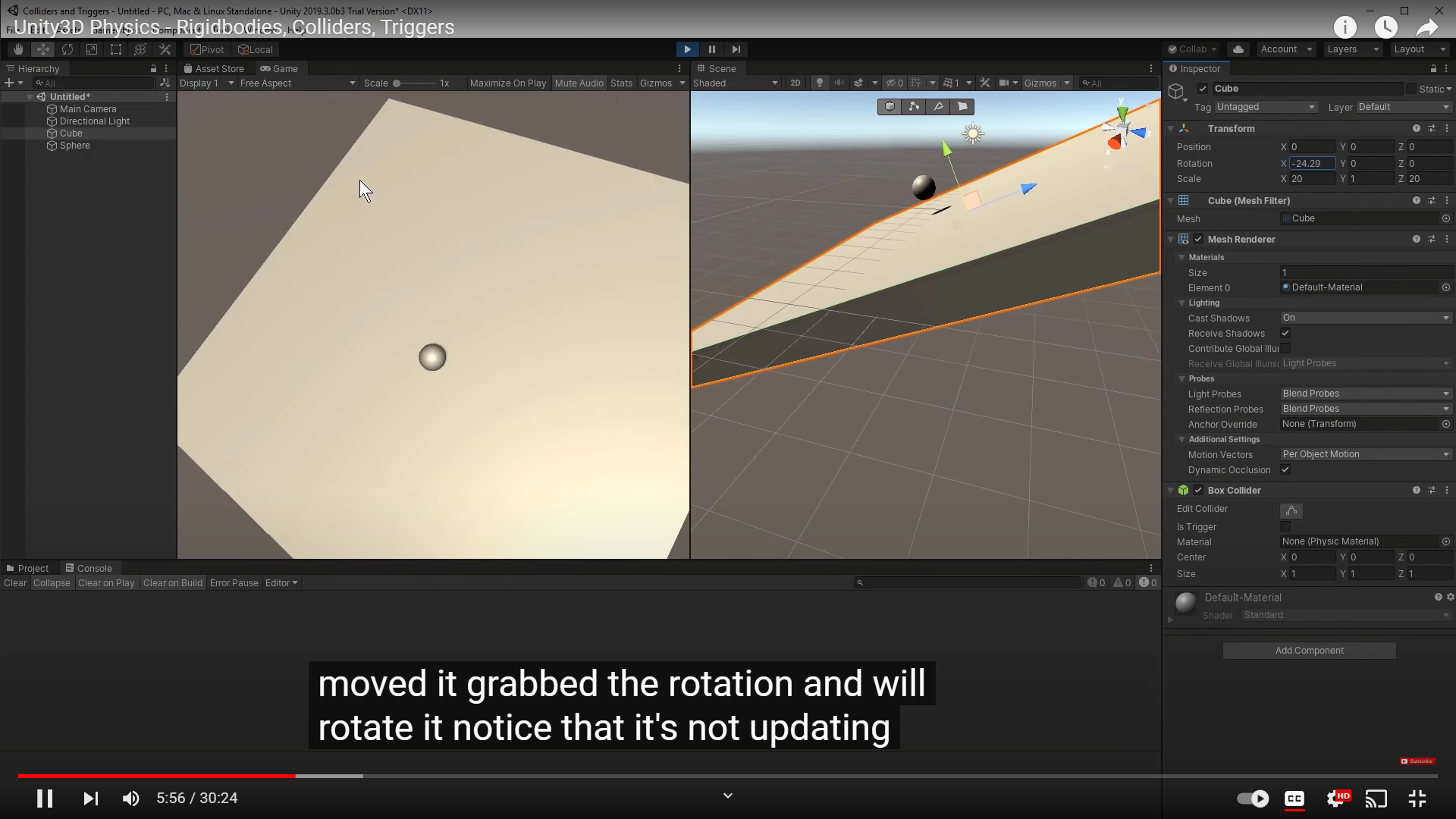Screen dimensions: 1456x819
Task: Select Sphere in the Hierarchy
Action: point(74,146)
